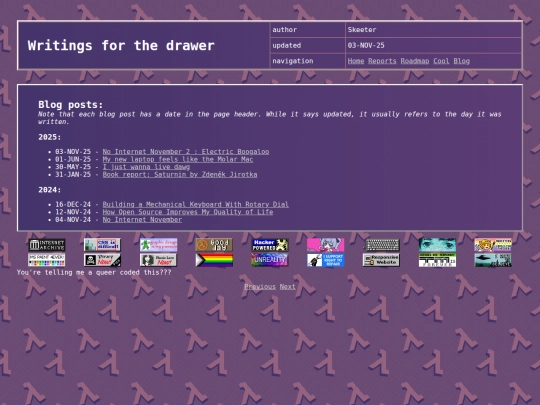Click the 'Writings for the drawer' page title

121,45
